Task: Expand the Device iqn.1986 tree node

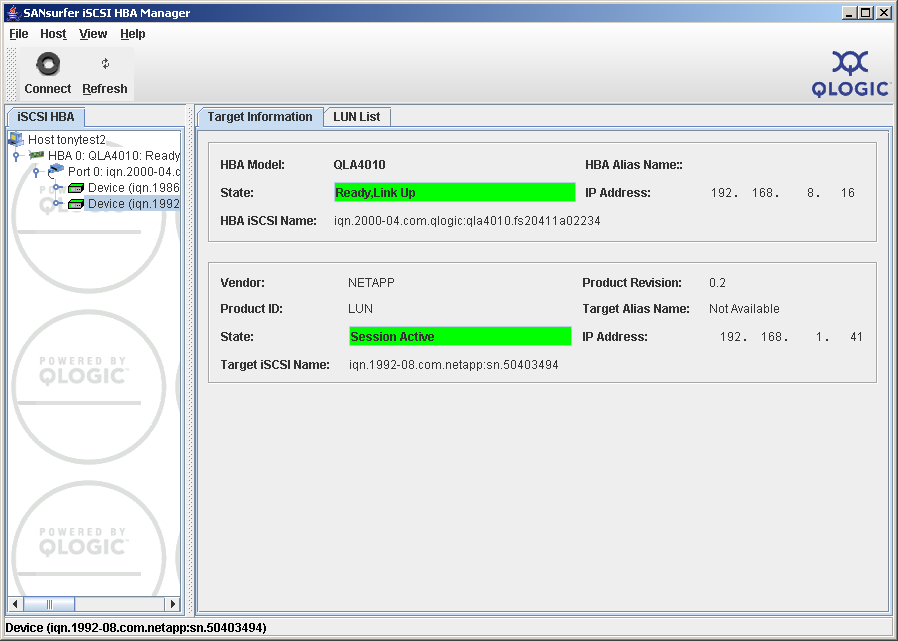Action: coord(57,188)
